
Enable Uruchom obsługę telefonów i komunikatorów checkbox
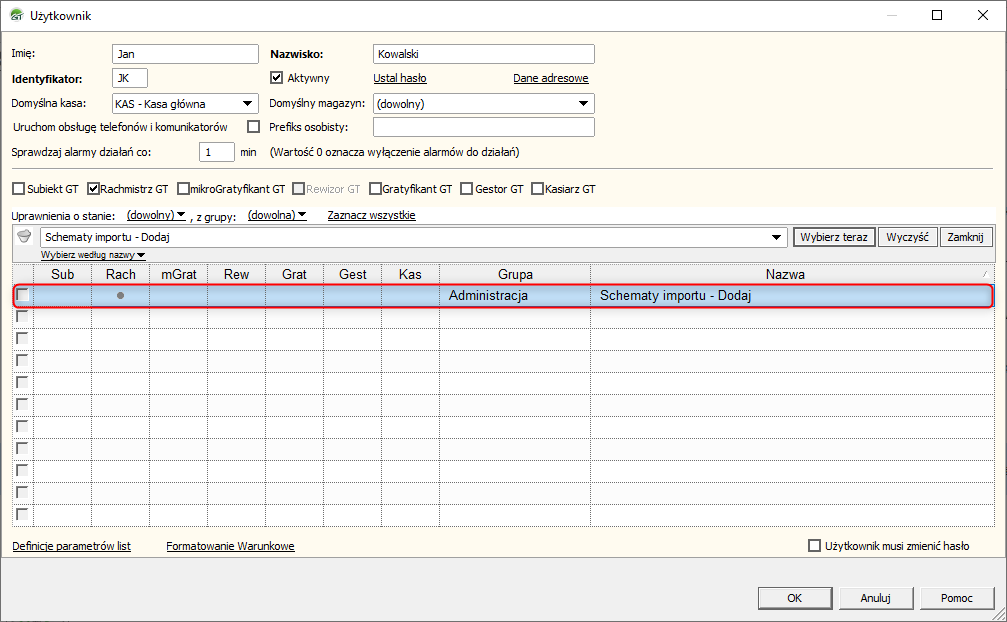click(254, 126)
